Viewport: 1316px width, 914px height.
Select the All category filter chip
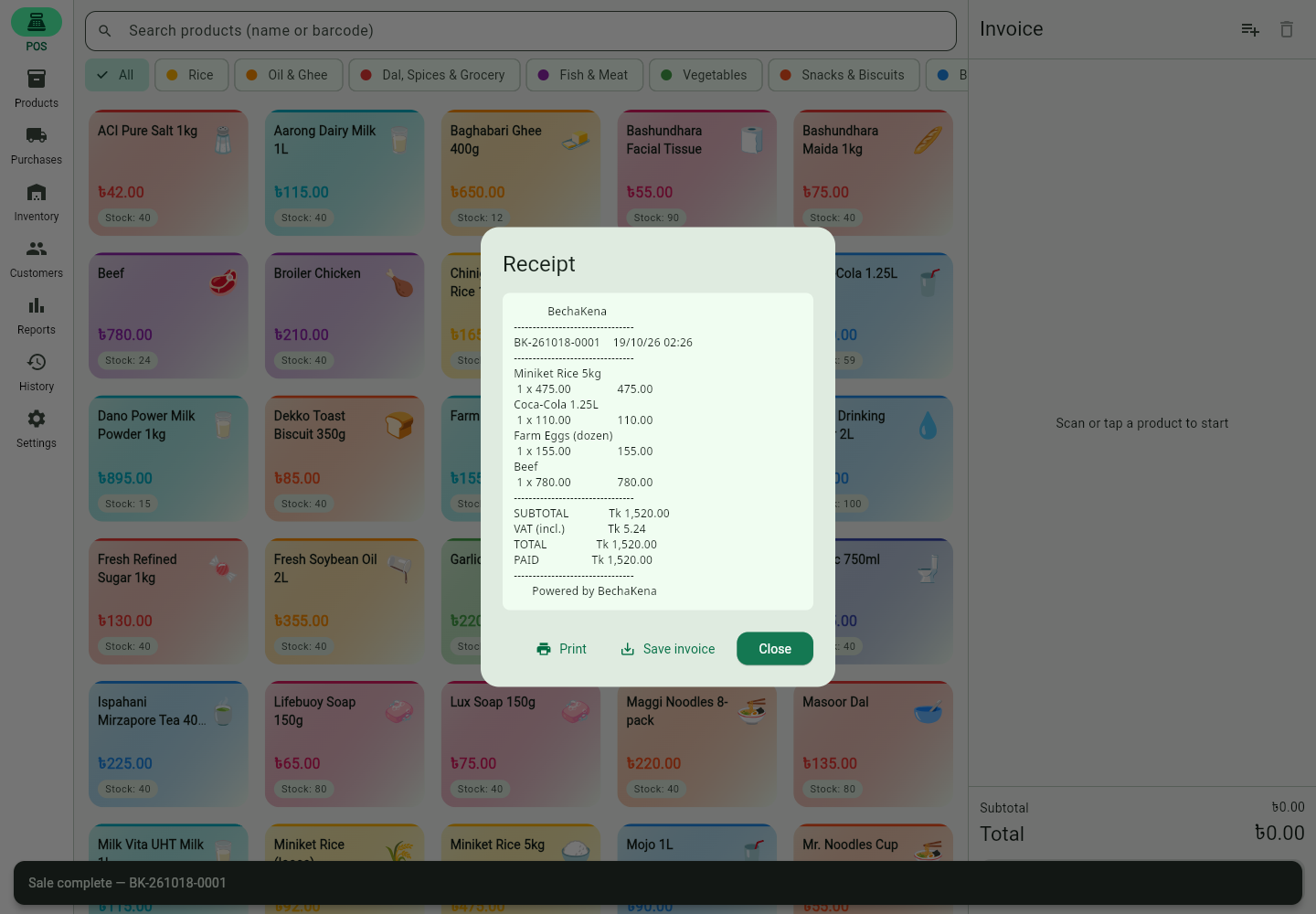tap(117, 75)
